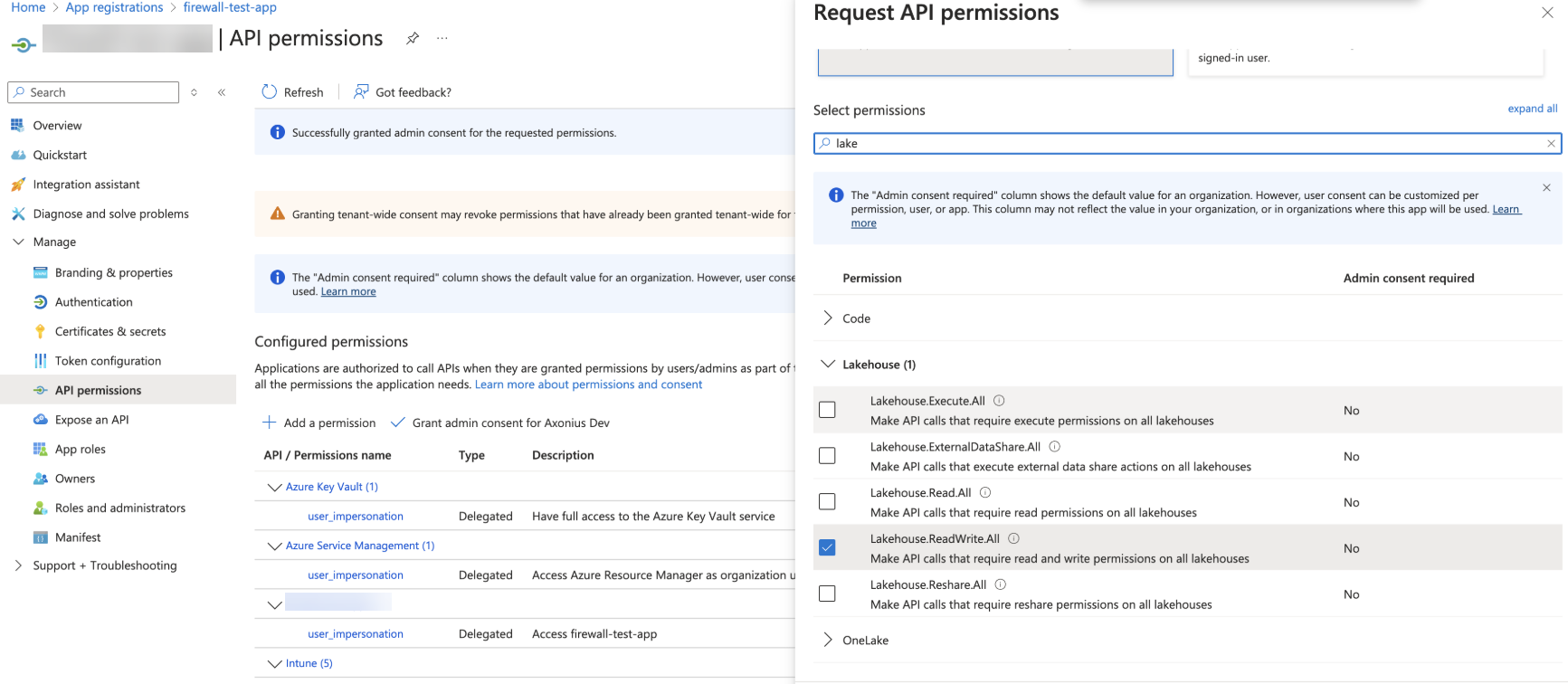Open the ellipsis more options menu
This screenshot has width=1568, height=684.
coord(442,38)
